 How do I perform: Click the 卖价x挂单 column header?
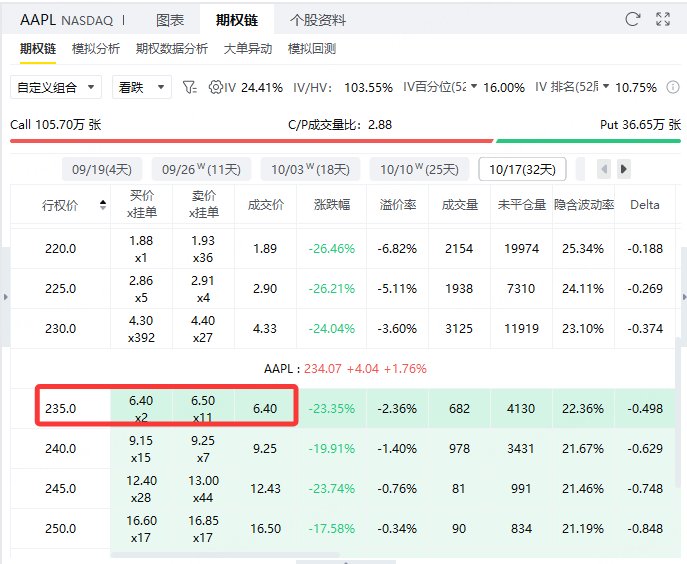[204, 204]
